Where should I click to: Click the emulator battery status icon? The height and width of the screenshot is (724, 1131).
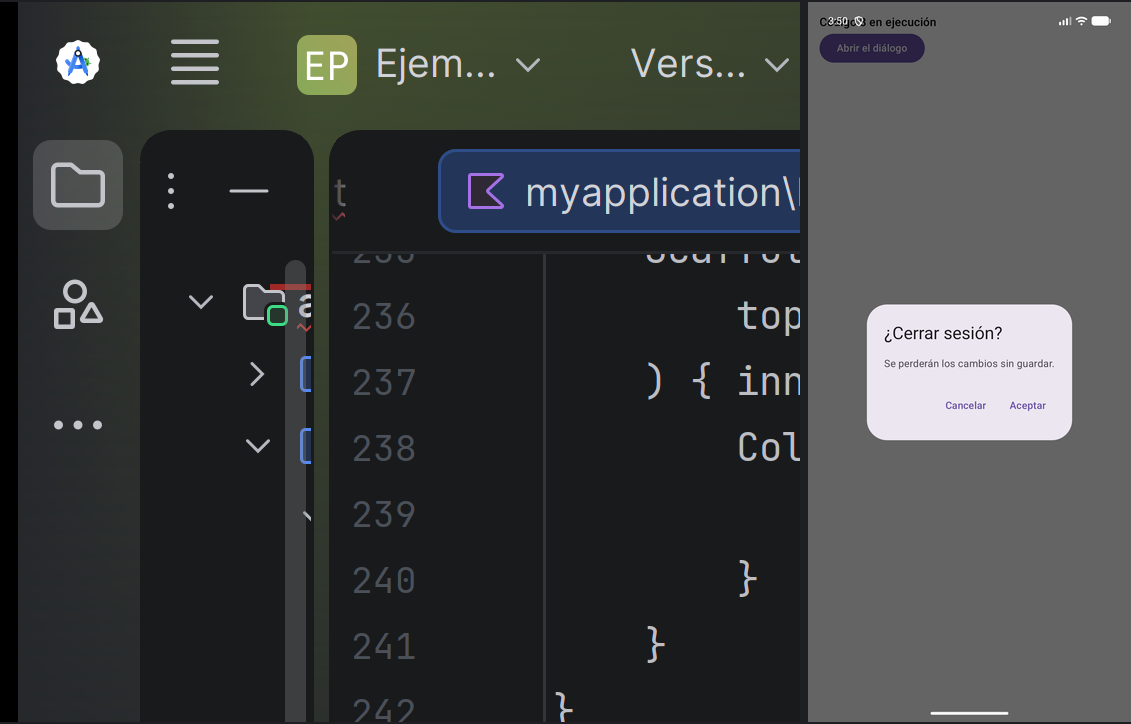pos(1101,21)
